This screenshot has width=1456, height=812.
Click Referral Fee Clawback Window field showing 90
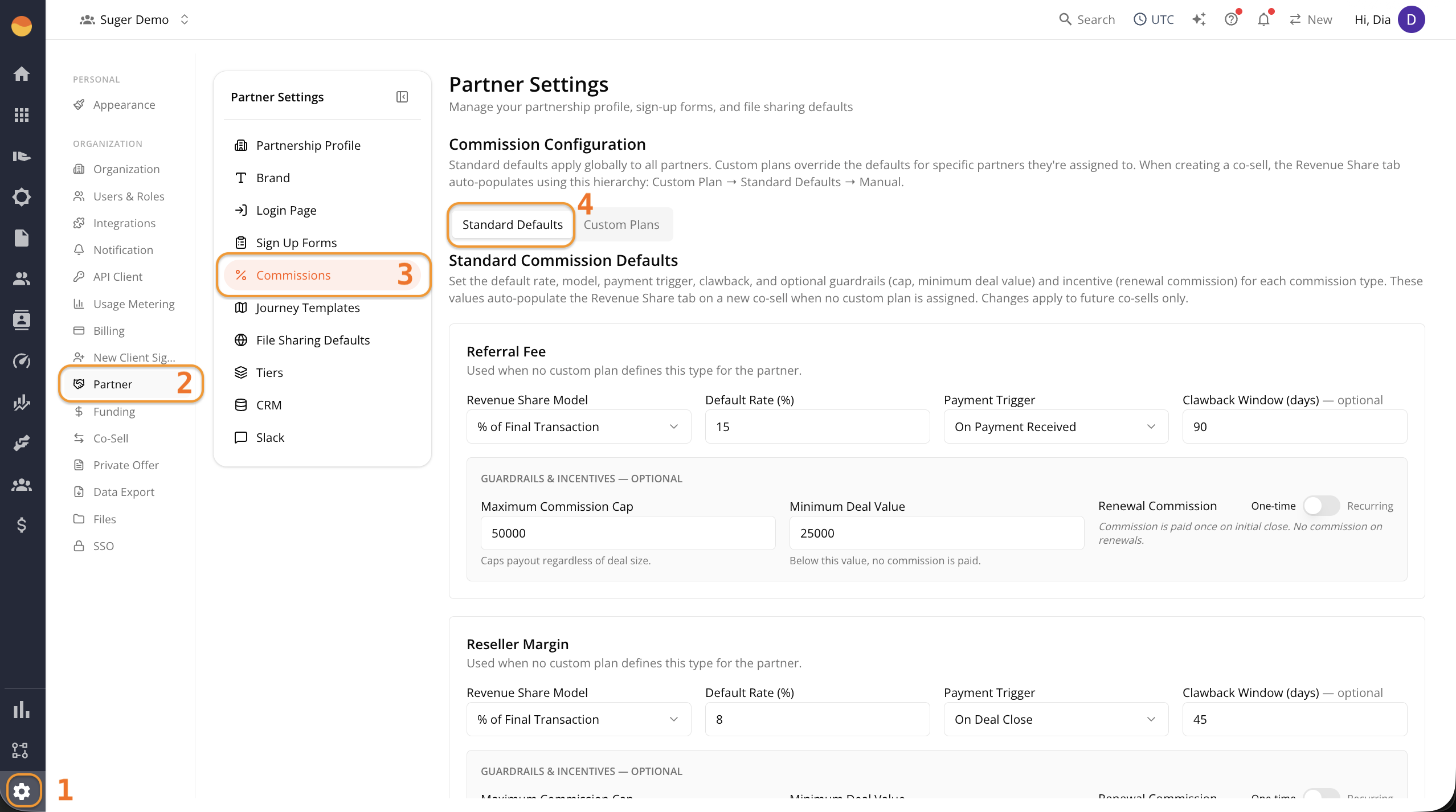pyautogui.click(x=1295, y=426)
